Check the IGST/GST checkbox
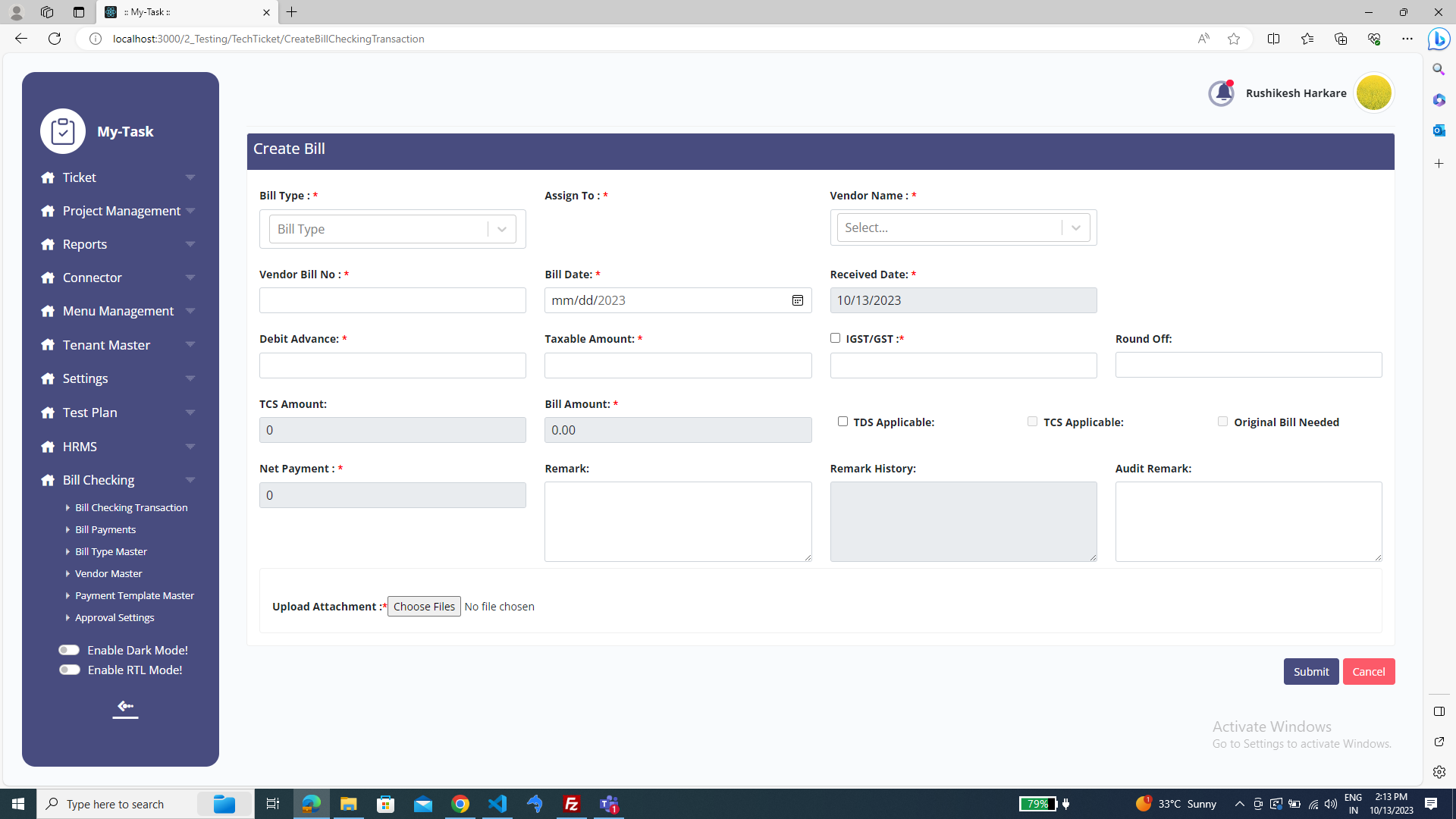 click(x=835, y=338)
